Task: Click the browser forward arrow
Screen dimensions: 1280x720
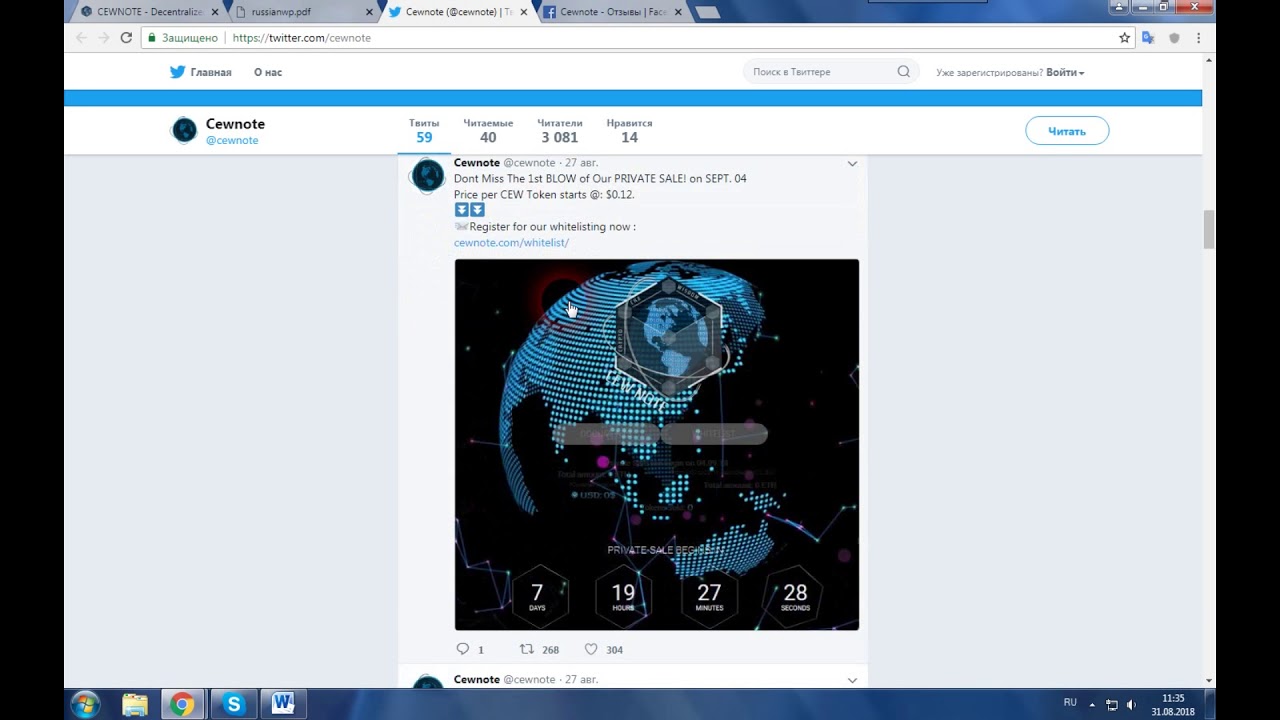Action: coord(104,38)
